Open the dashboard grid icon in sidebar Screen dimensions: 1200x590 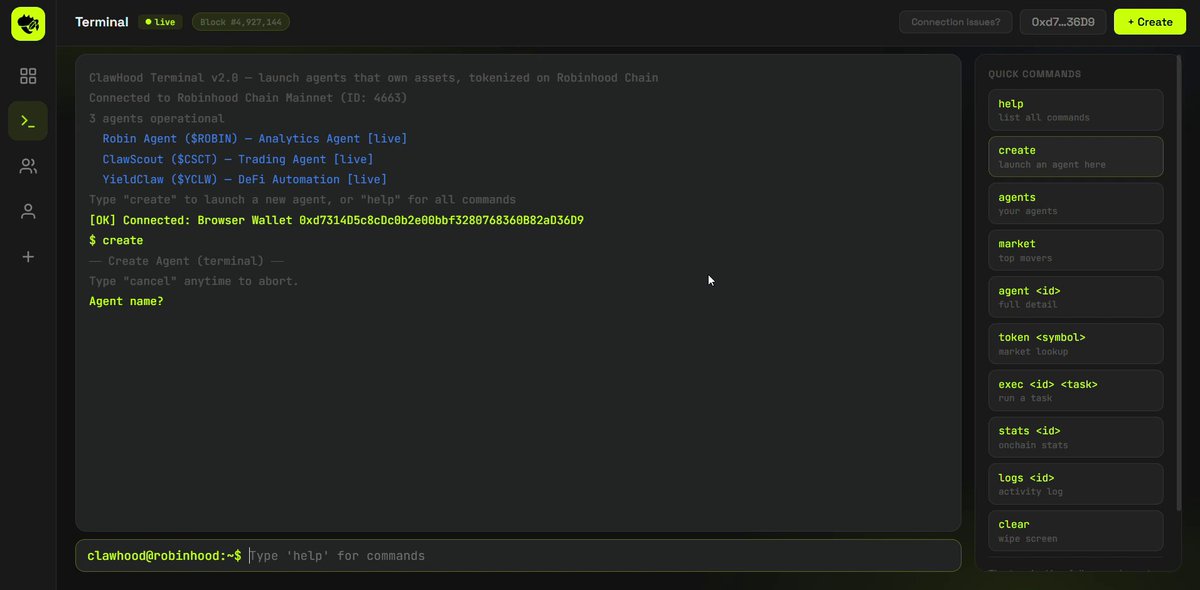point(28,76)
